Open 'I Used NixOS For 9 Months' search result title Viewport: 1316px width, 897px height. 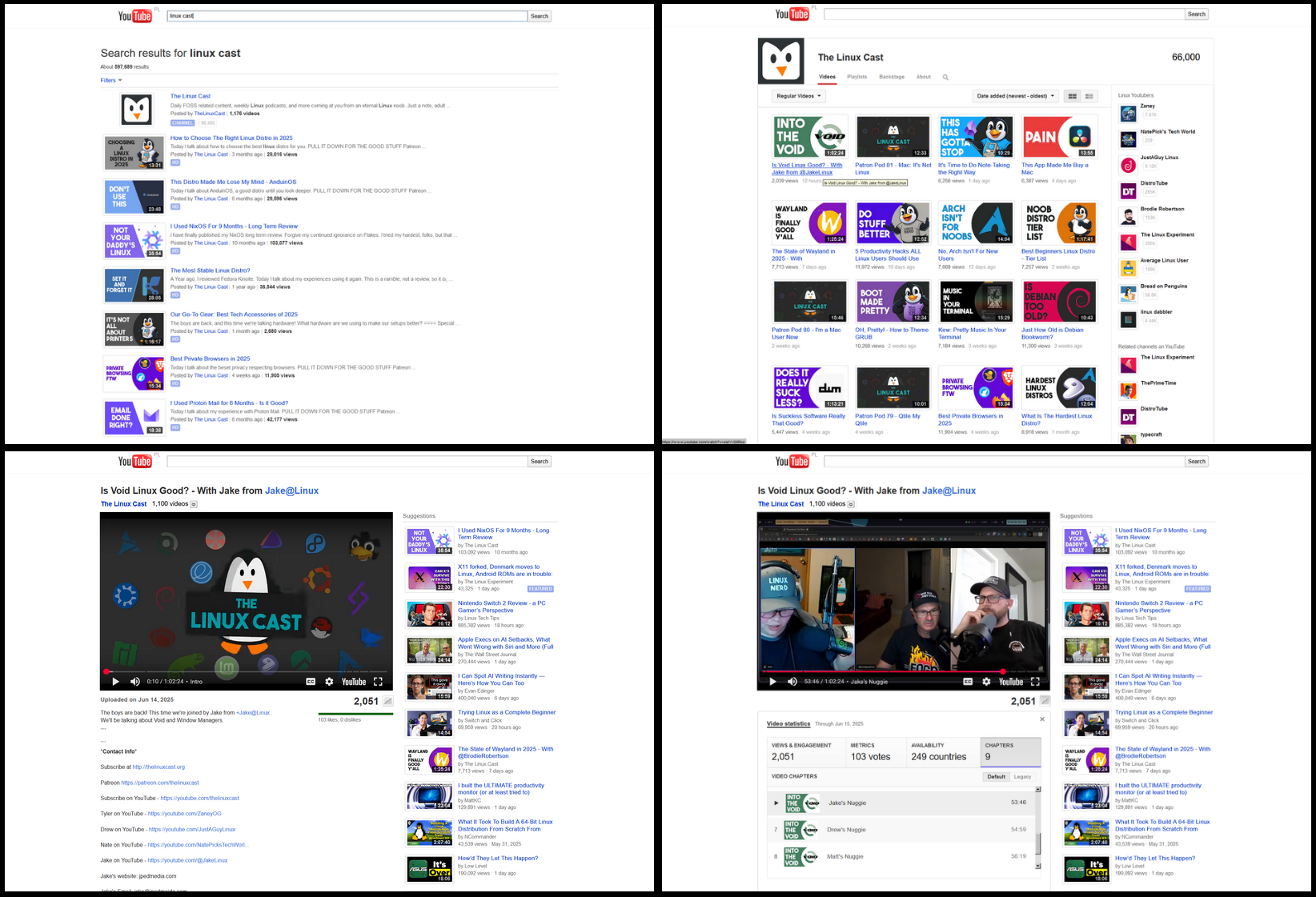tap(234, 226)
